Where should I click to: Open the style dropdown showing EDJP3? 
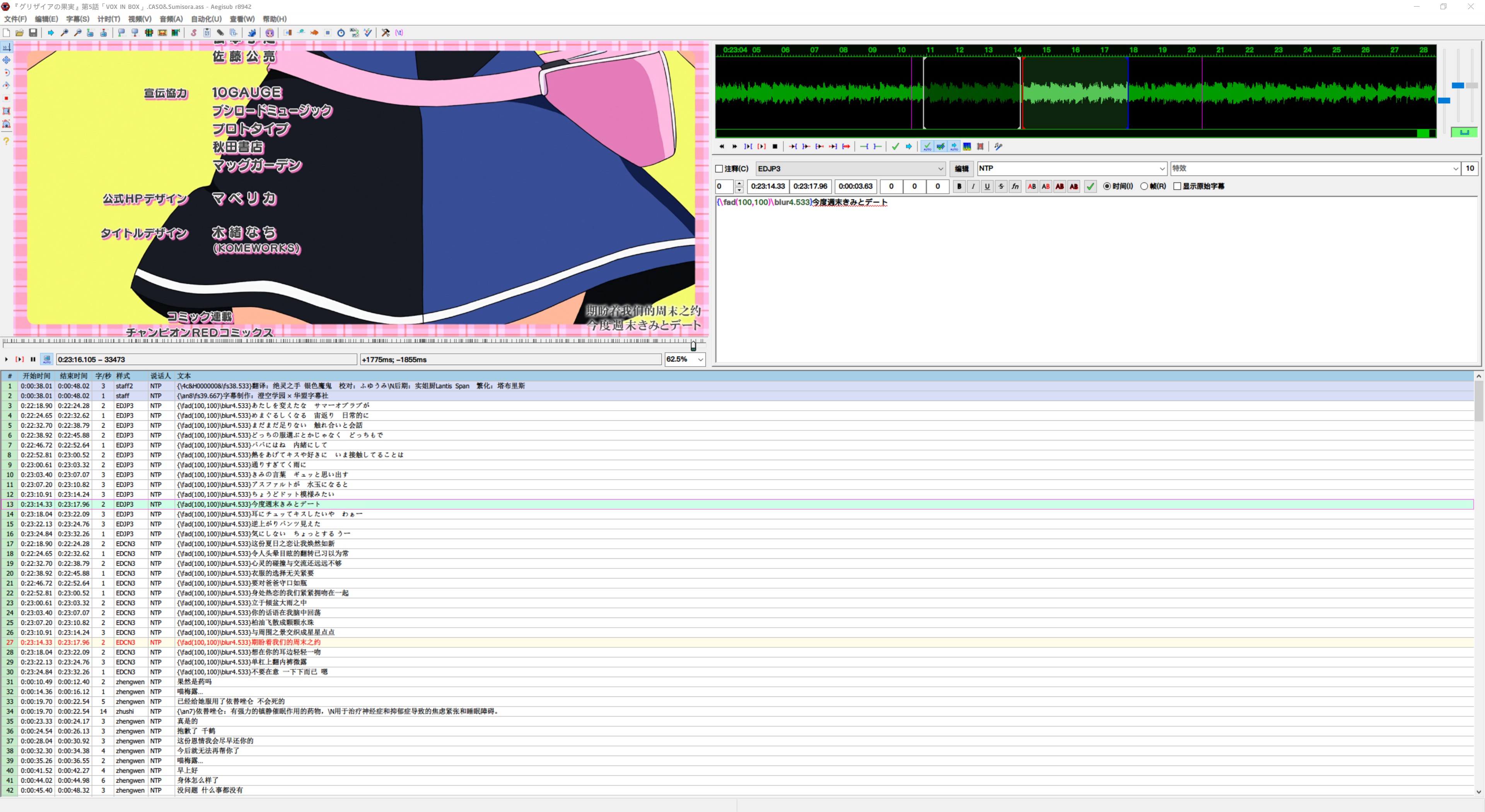pyautogui.click(x=850, y=169)
